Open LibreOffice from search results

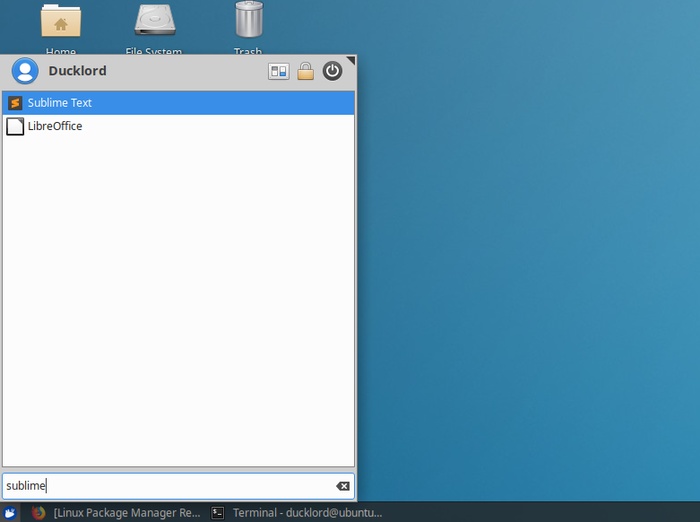point(179,126)
